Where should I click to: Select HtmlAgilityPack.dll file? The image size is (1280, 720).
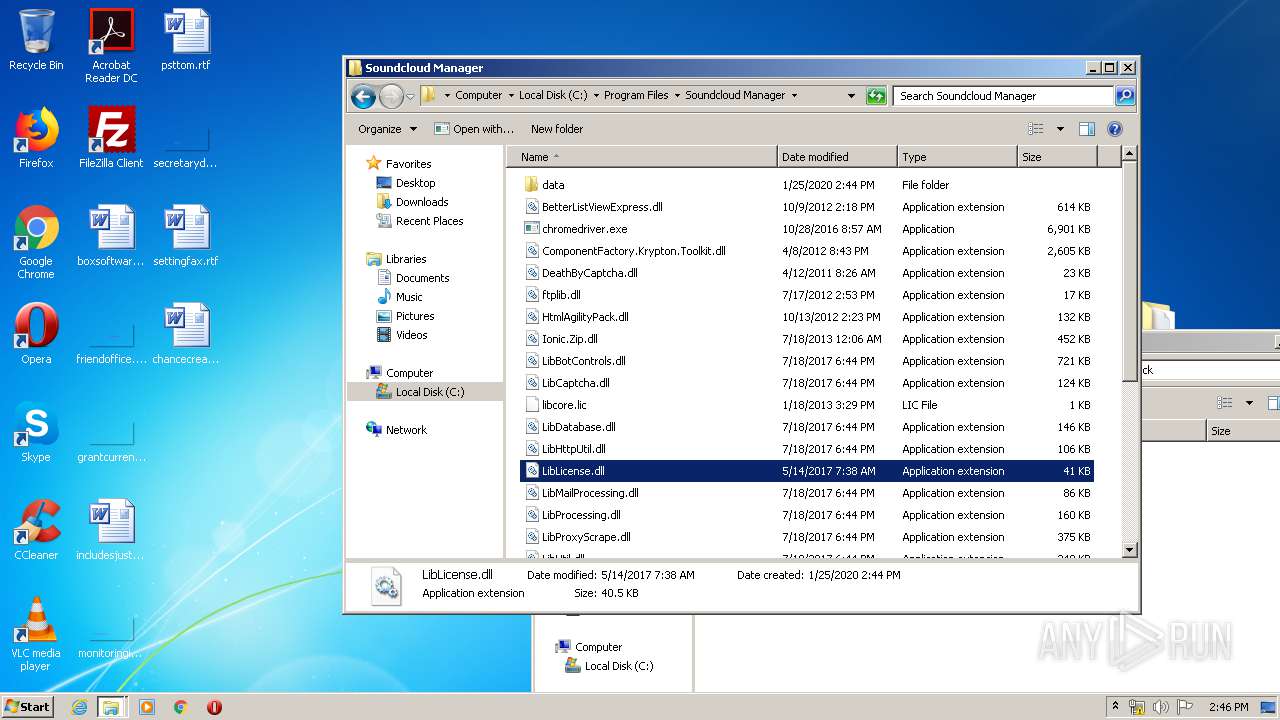(x=807, y=317)
